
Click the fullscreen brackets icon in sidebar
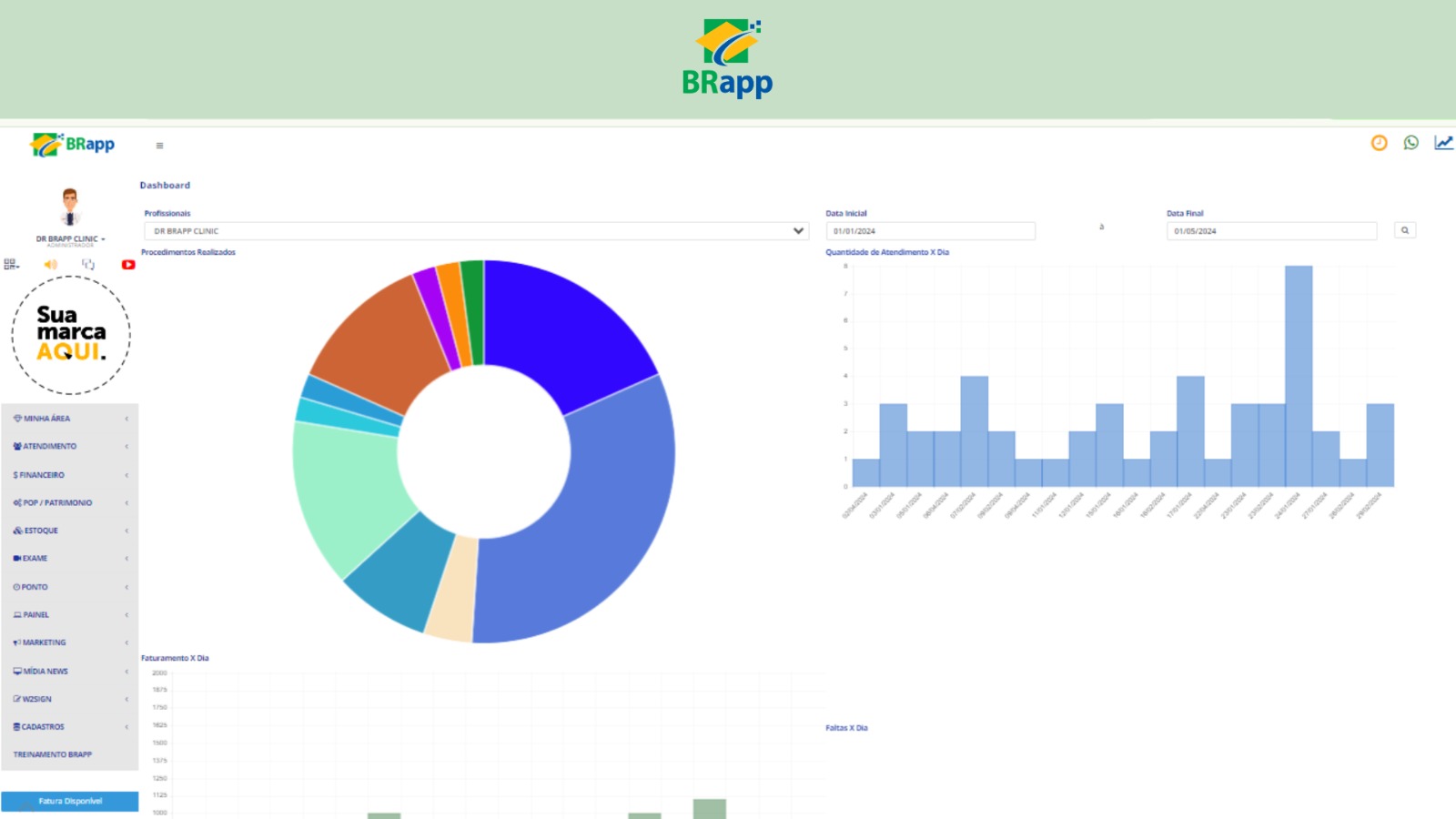pos(88,265)
